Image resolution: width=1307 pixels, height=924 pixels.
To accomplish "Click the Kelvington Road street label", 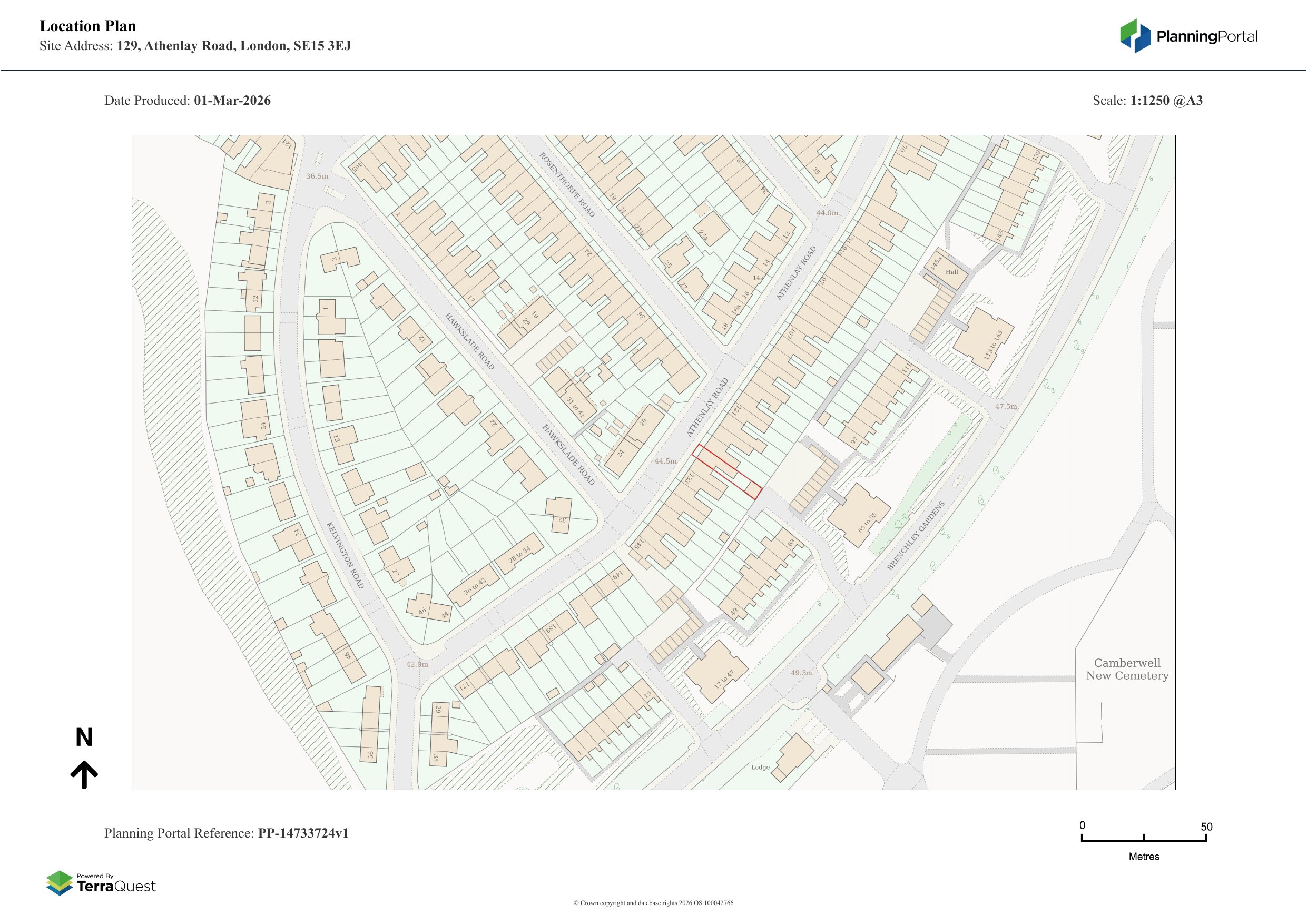I will coord(345,555).
